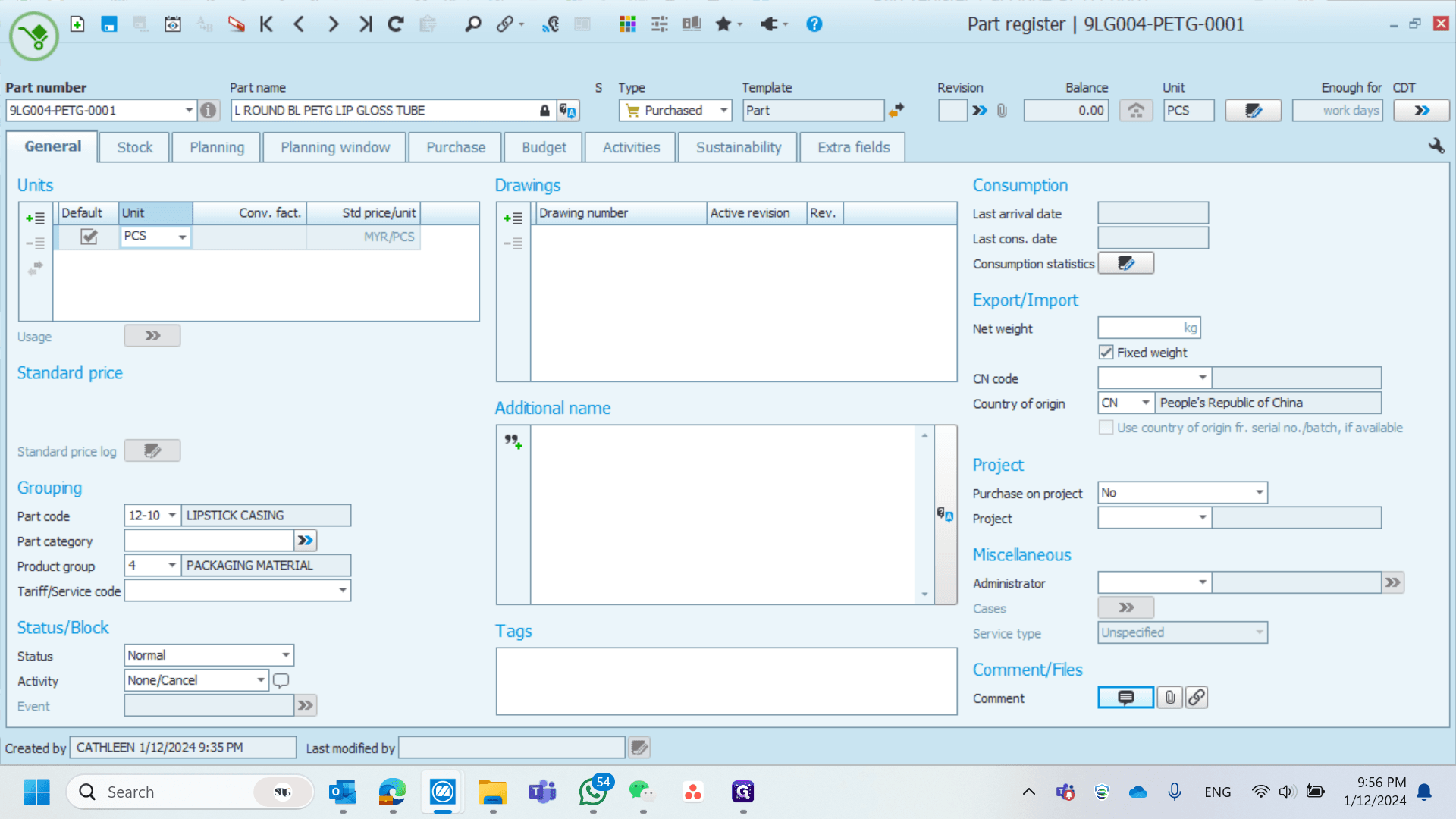Click inside the Additional name text area
This screenshot has height=819, width=1456.
[x=724, y=514]
